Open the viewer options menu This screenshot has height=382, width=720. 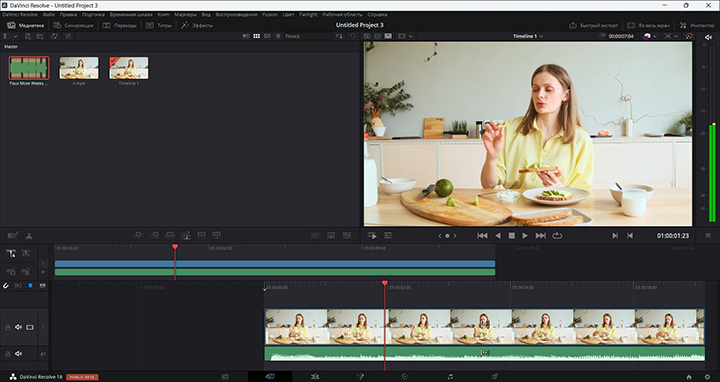point(708,236)
